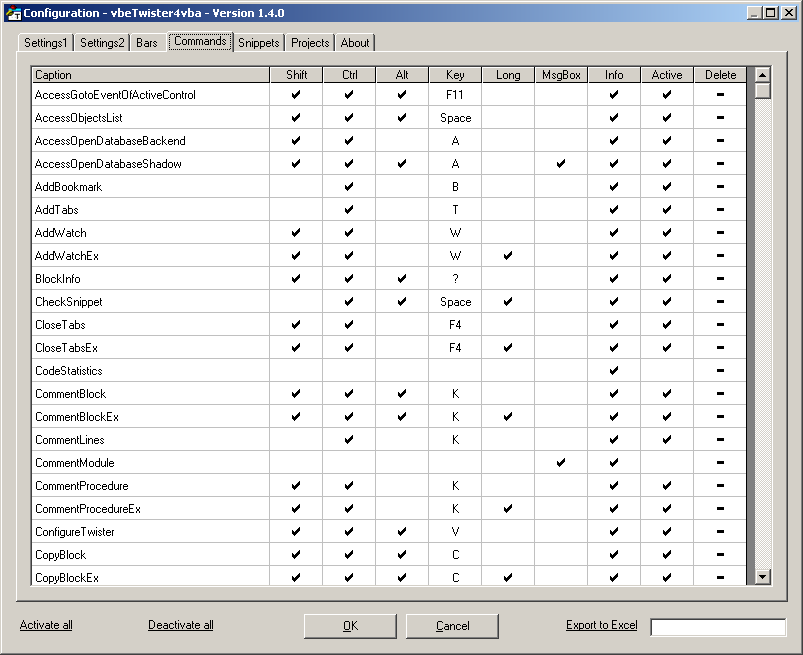Show the About tab
The width and height of the screenshot is (803, 655).
355,43
